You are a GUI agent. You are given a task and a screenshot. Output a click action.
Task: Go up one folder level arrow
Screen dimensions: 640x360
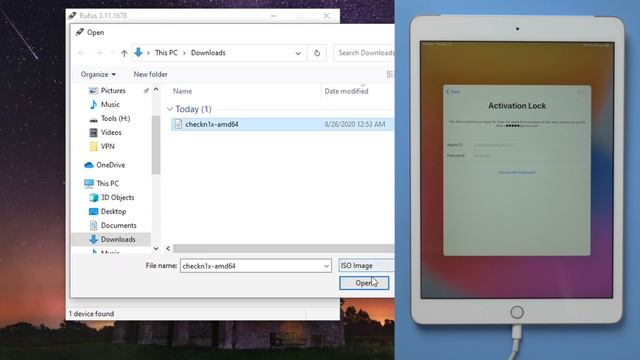[x=124, y=53]
